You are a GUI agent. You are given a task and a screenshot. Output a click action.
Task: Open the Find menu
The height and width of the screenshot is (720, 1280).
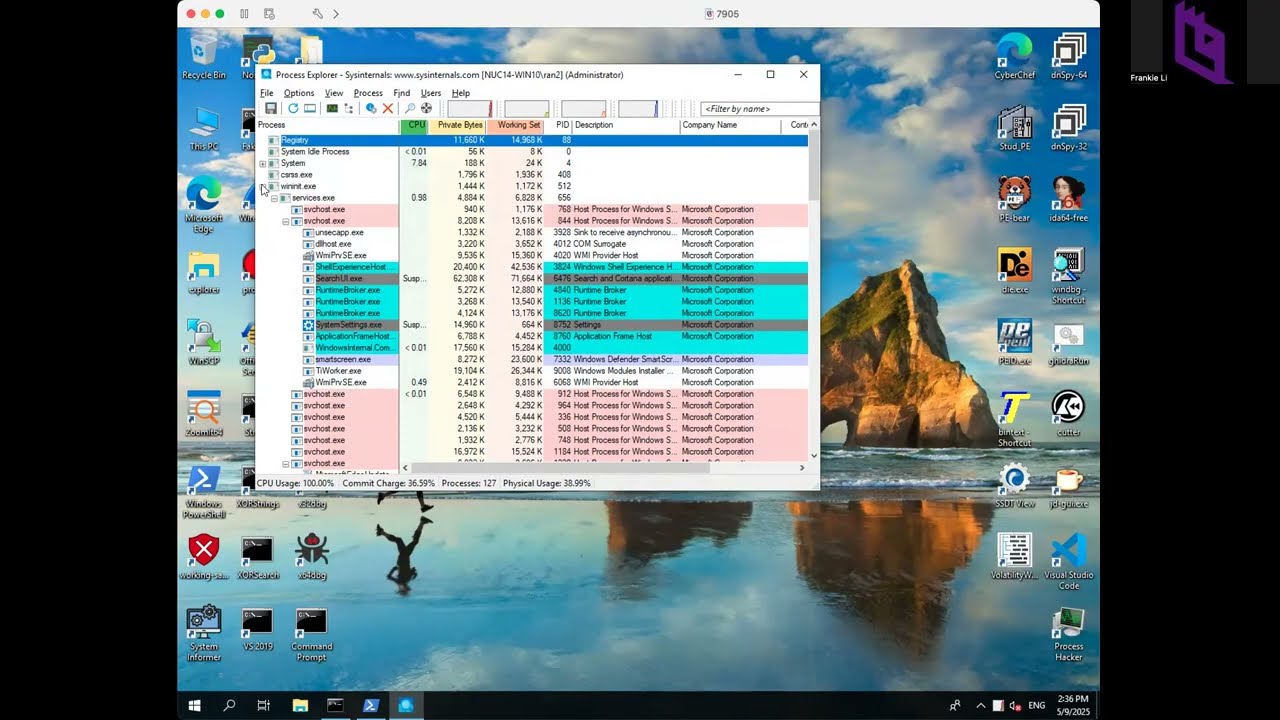click(x=402, y=93)
